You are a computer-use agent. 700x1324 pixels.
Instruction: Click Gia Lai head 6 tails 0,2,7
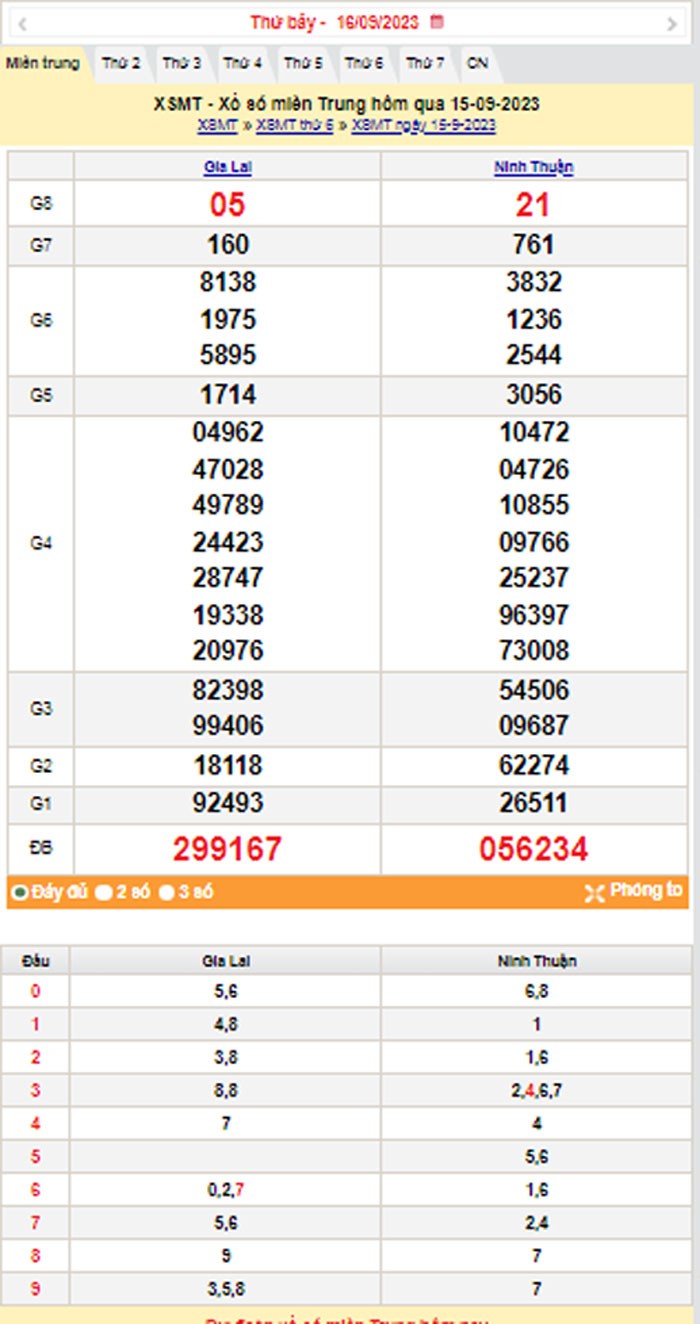226,1189
